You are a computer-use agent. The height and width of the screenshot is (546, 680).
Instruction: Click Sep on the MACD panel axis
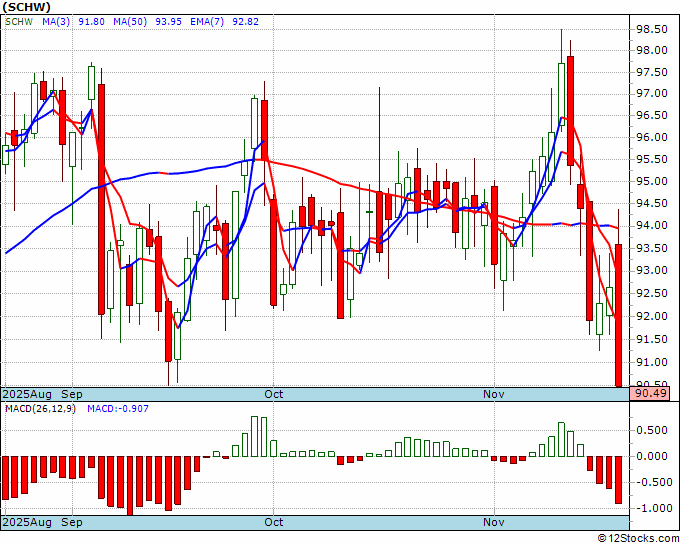[72, 522]
